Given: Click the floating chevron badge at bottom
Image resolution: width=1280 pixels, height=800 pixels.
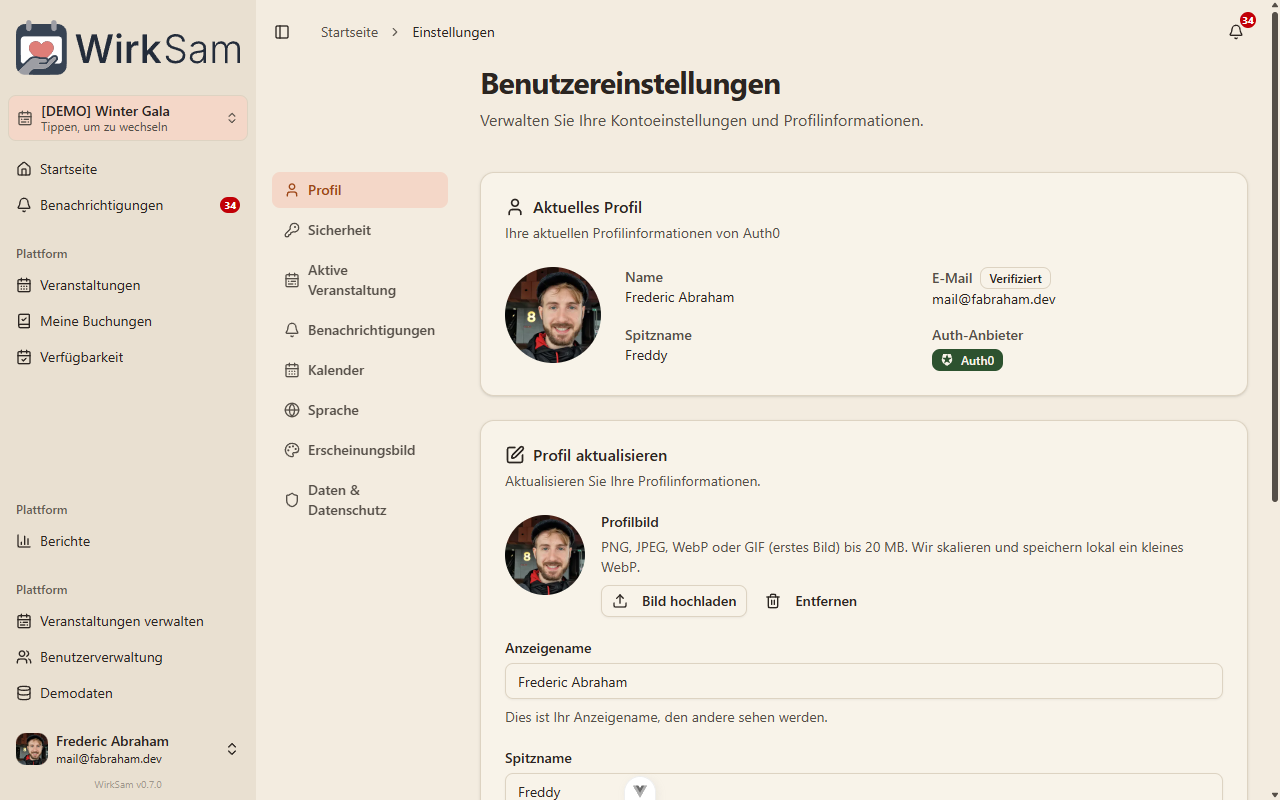Looking at the screenshot, I should [640, 789].
